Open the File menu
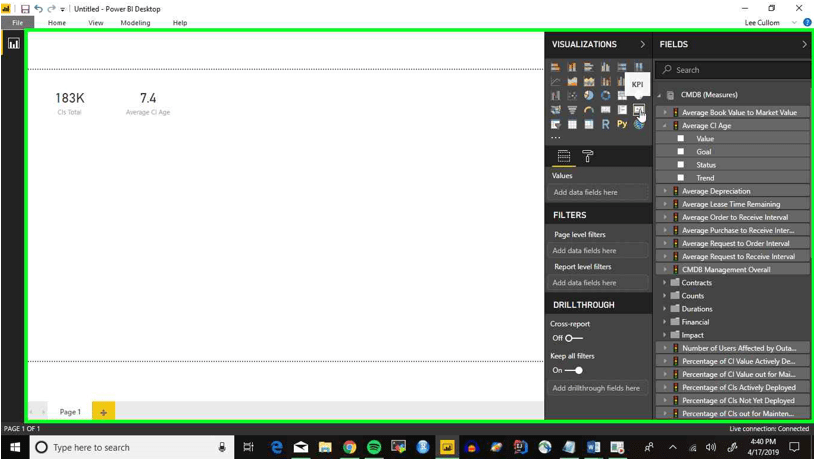Image resolution: width=816 pixels, height=460 pixels. click(x=18, y=22)
